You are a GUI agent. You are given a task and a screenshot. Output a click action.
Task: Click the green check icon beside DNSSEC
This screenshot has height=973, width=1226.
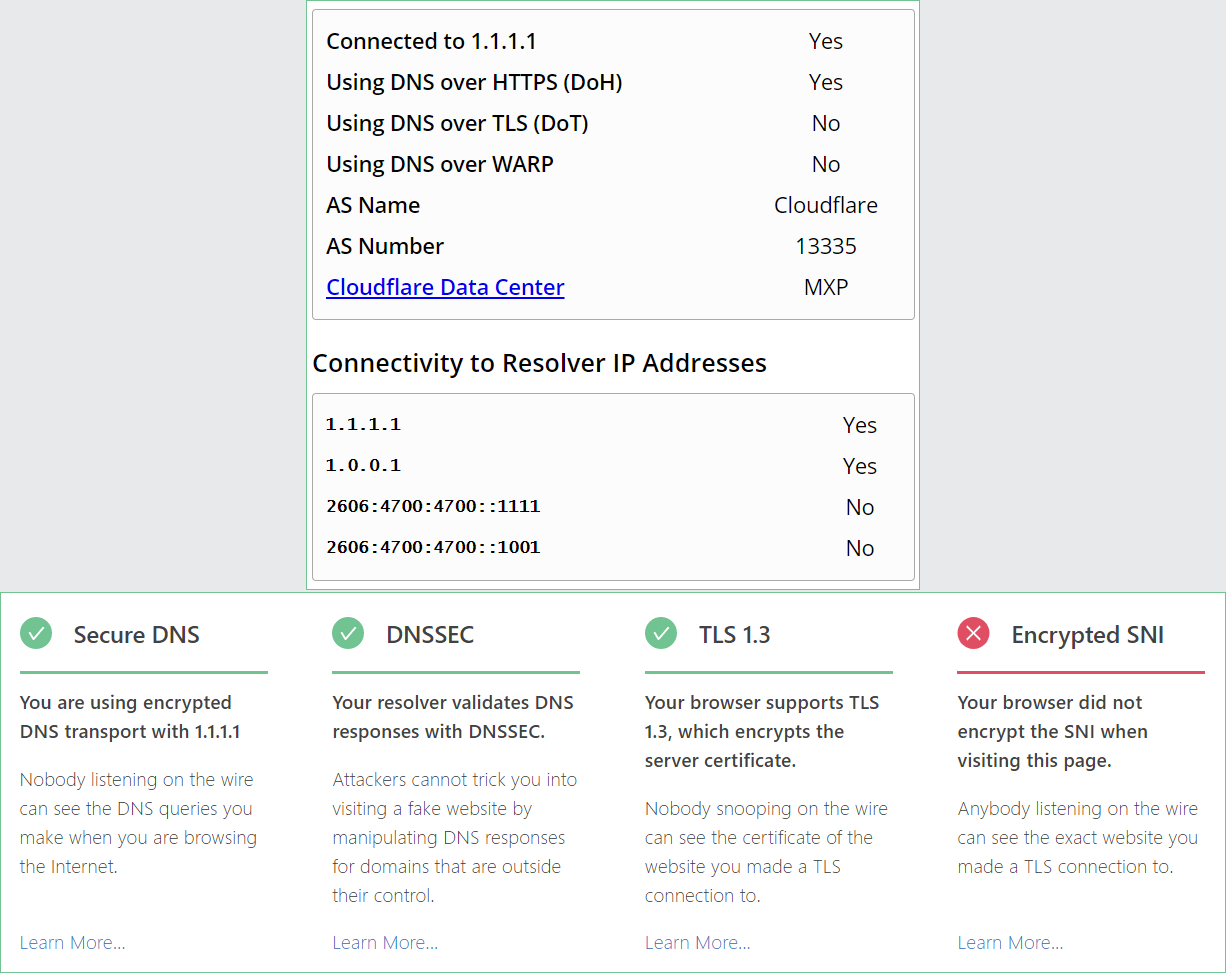pyautogui.click(x=348, y=633)
